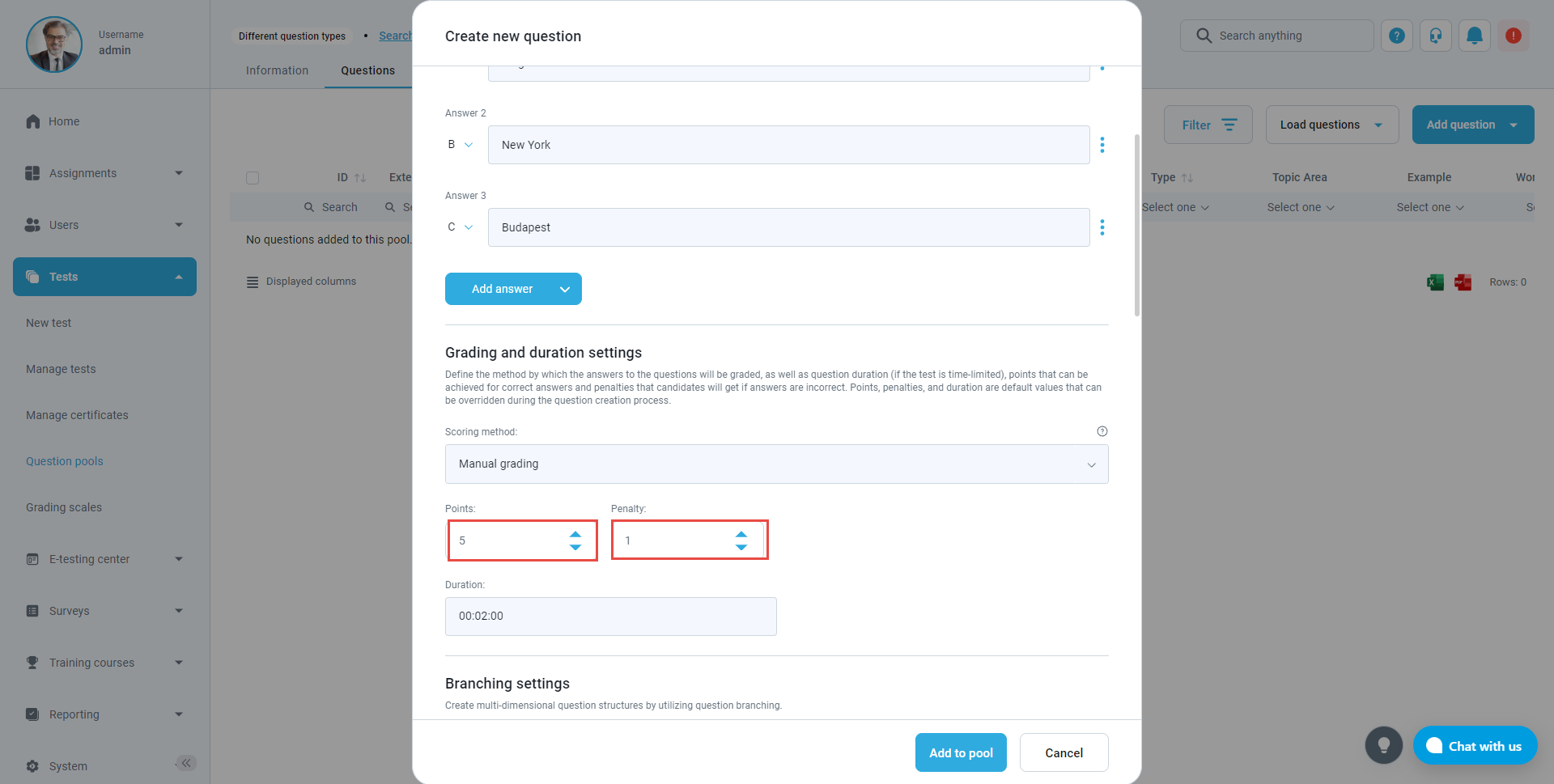The image size is (1554, 784).
Task: Open options menu for Answer 2
Action: click(1102, 145)
